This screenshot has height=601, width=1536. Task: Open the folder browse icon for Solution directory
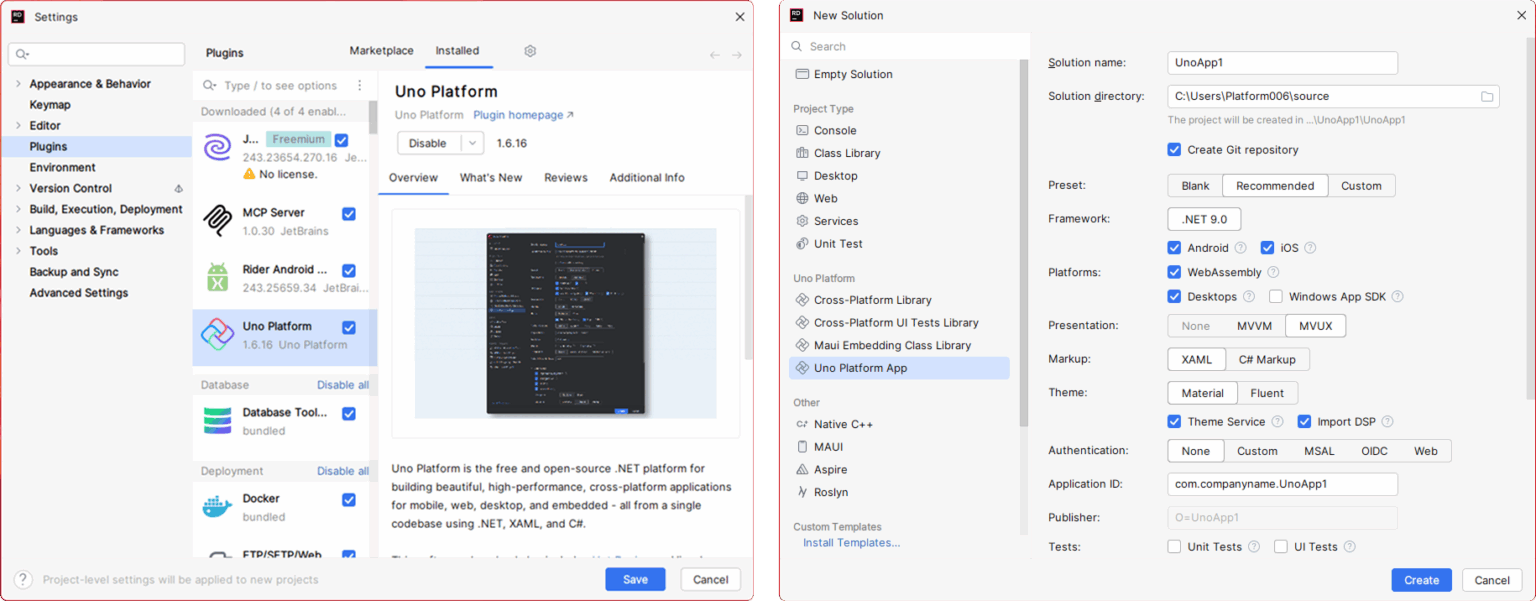pyautogui.click(x=1487, y=96)
